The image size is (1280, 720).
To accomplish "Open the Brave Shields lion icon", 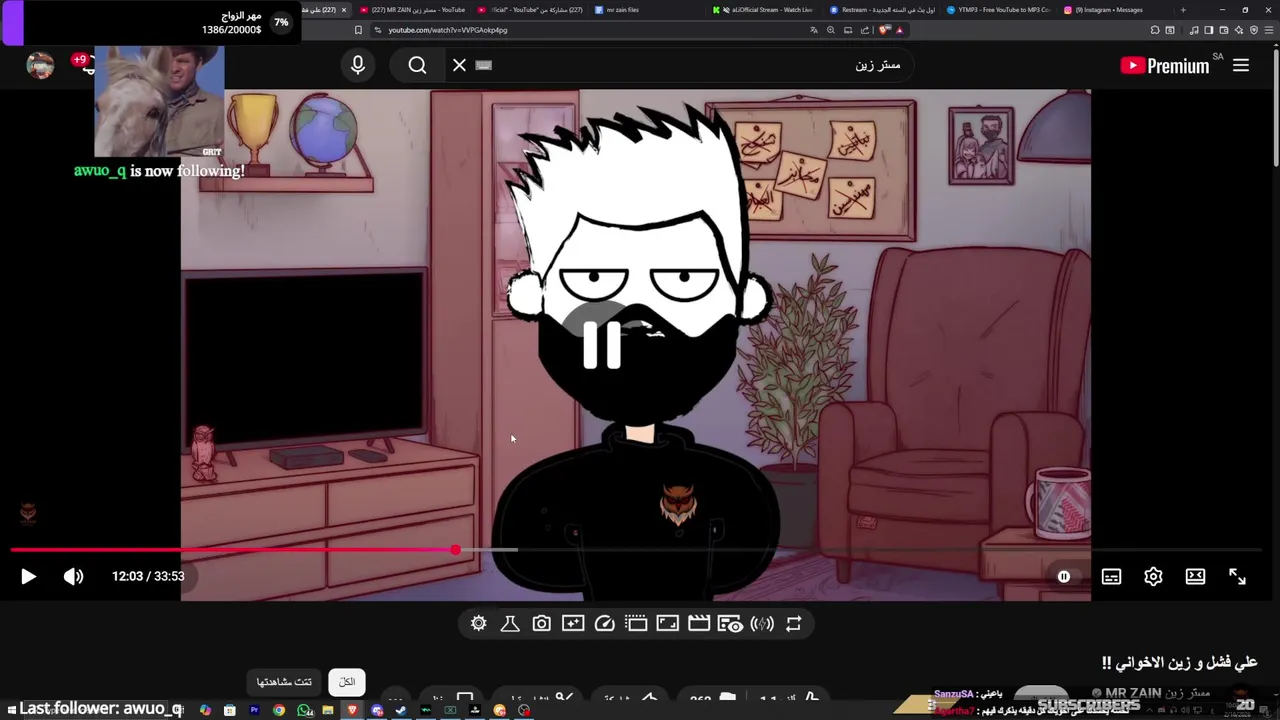I will (884, 30).
